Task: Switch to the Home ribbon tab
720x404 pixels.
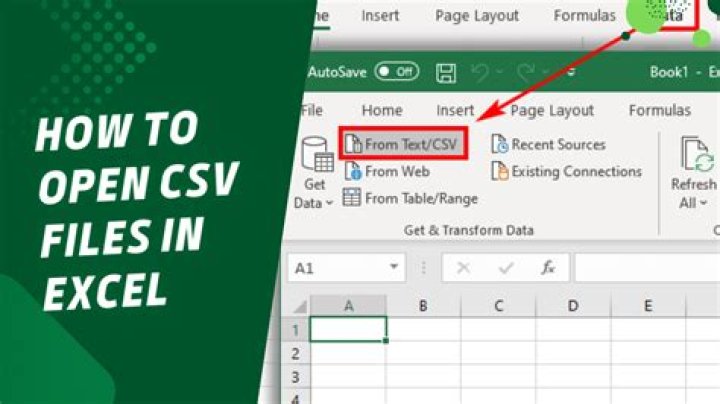Action: (382, 110)
